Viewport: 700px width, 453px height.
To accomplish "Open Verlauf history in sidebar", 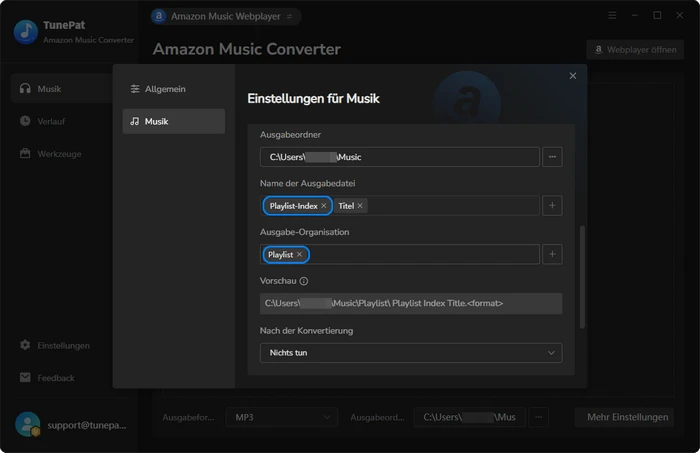I will coord(42,121).
